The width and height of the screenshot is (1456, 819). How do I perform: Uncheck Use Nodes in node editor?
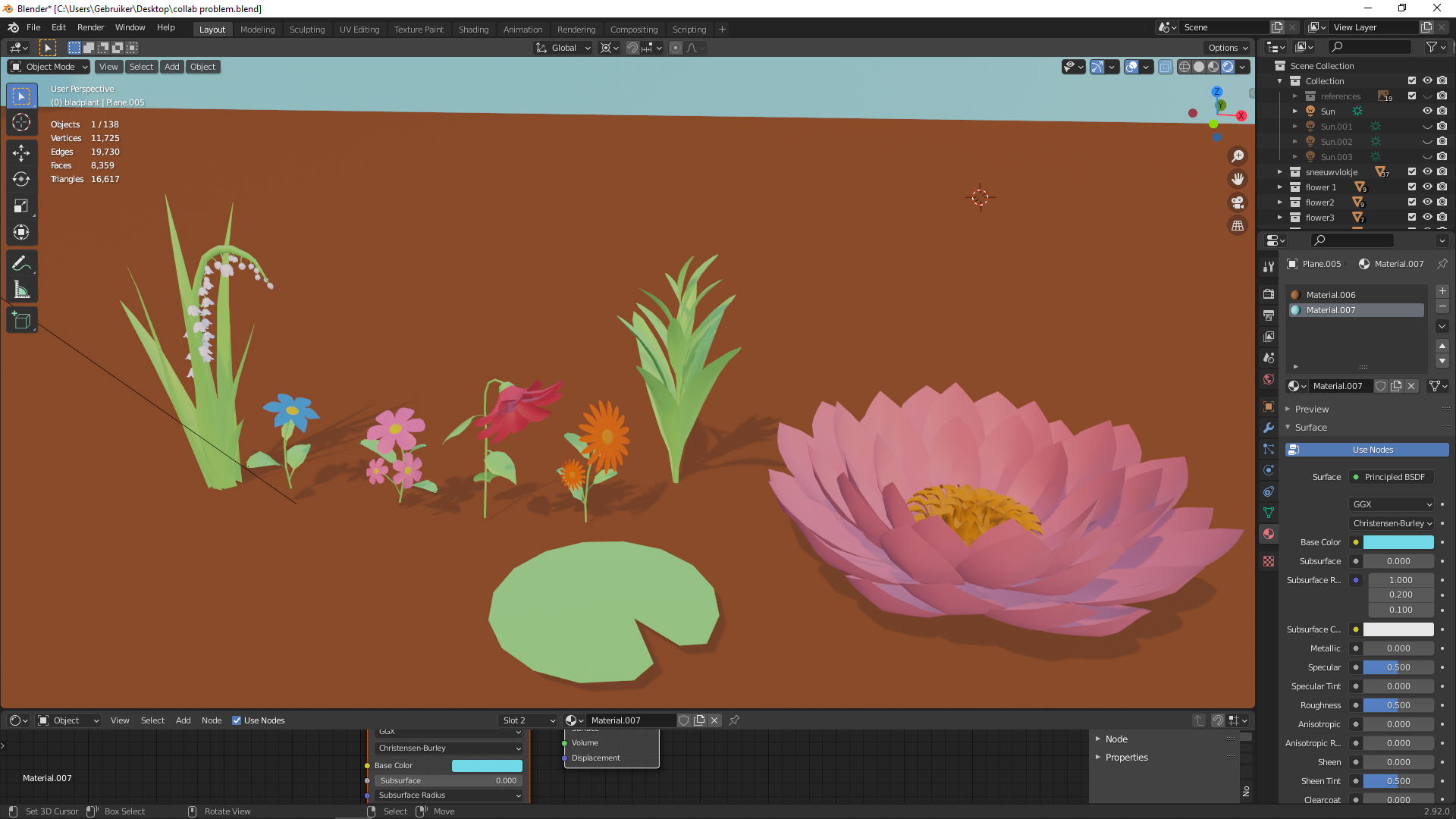point(237,720)
